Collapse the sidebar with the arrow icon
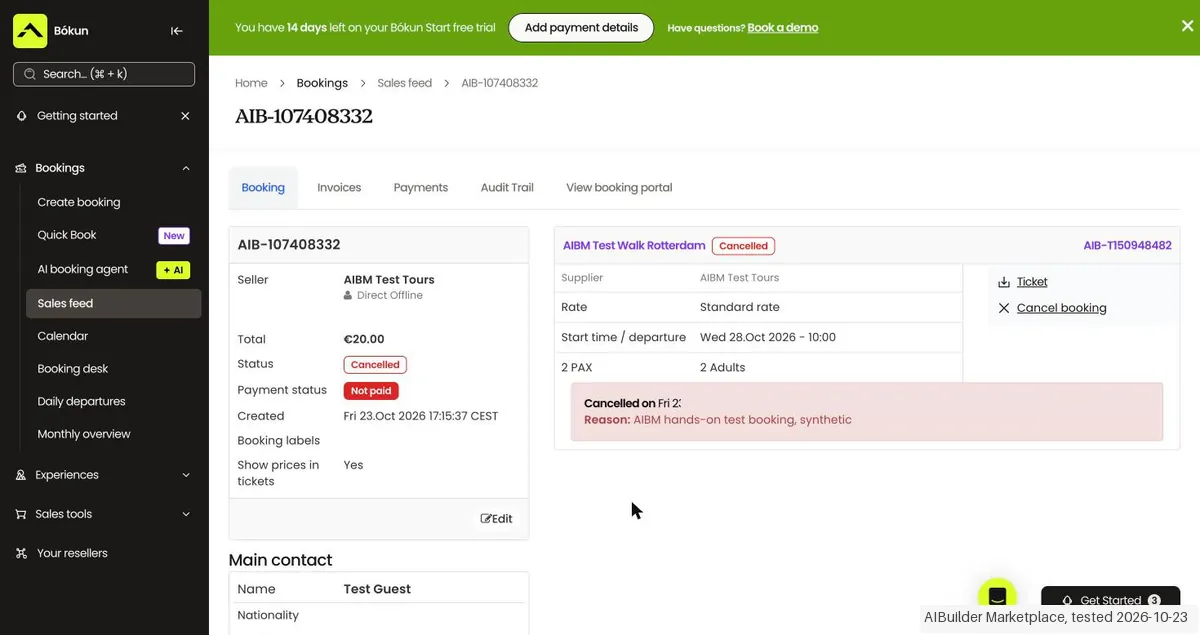The width and height of the screenshot is (1200, 635). point(177,31)
